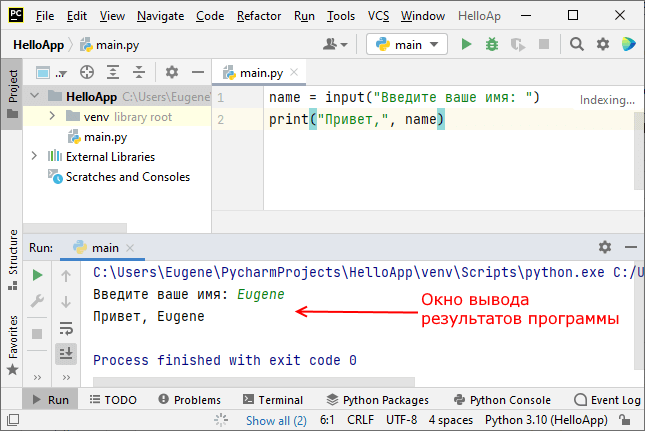
Task: Click the 6:1 caret position indicator
Action: 327,420
